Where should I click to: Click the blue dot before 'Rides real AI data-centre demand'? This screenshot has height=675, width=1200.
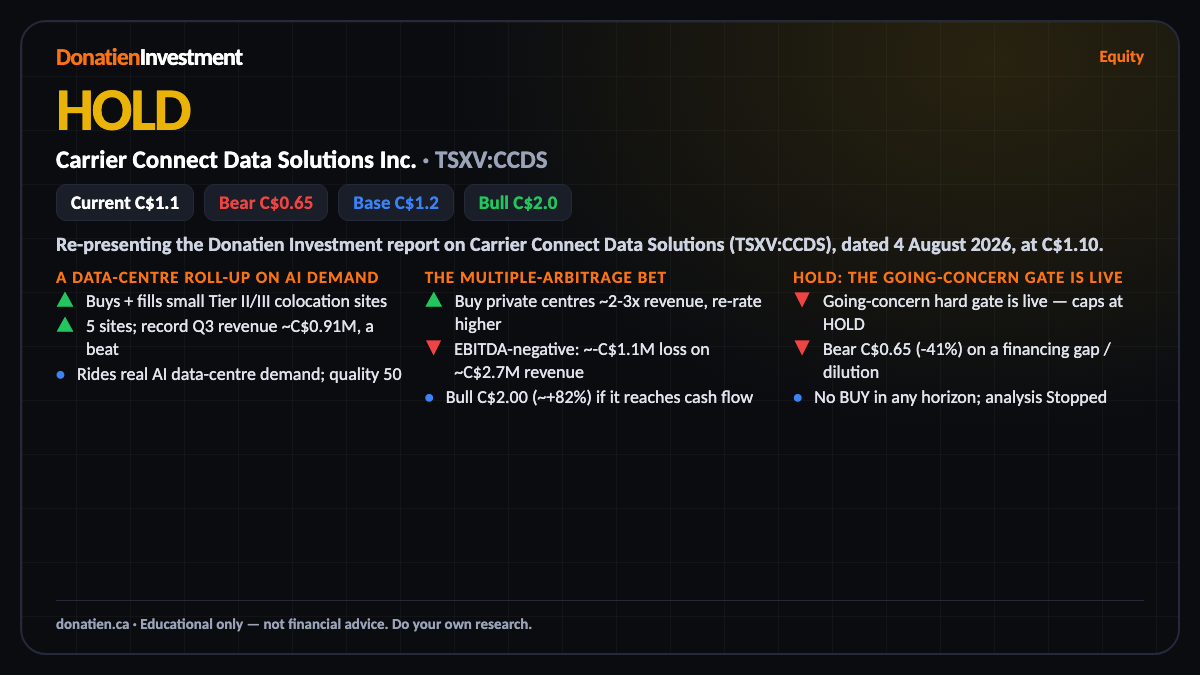point(61,375)
